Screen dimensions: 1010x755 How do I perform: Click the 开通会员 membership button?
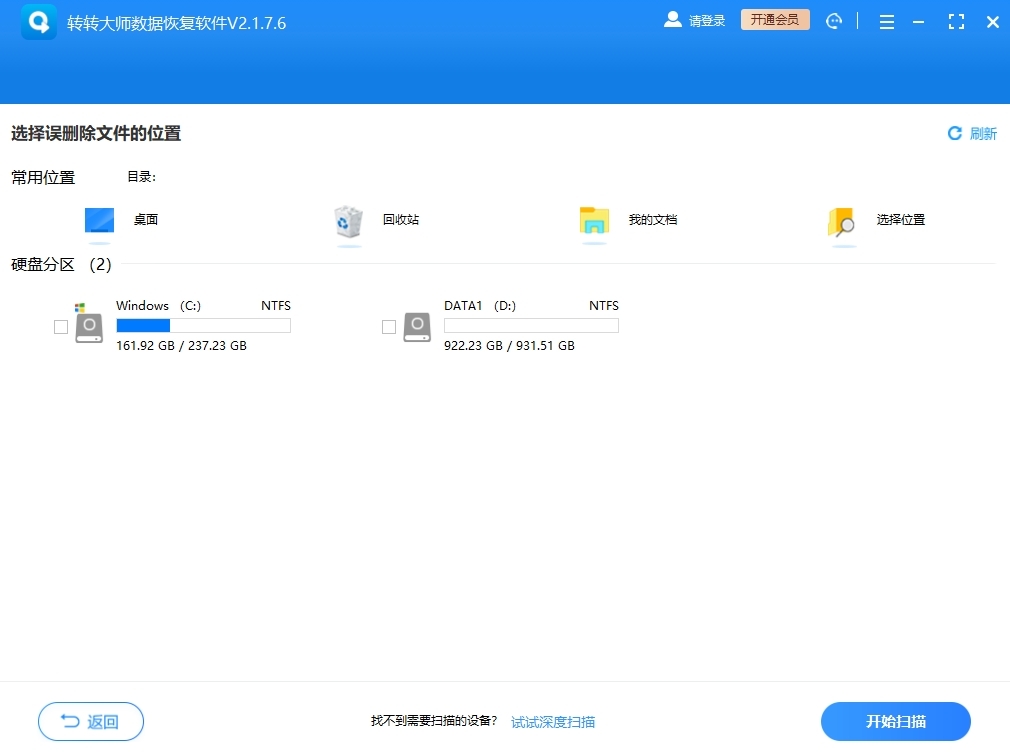point(774,19)
